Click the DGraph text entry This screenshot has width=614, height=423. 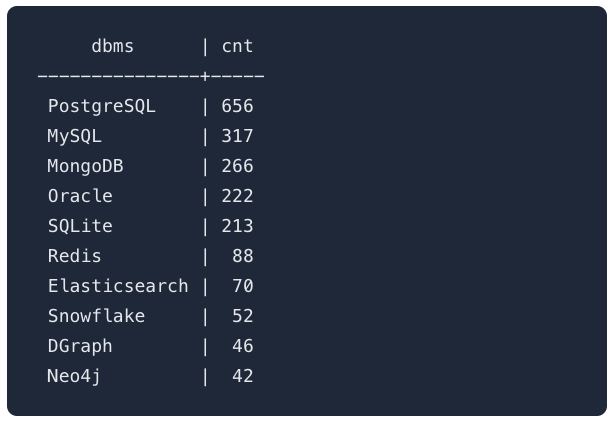coord(80,346)
